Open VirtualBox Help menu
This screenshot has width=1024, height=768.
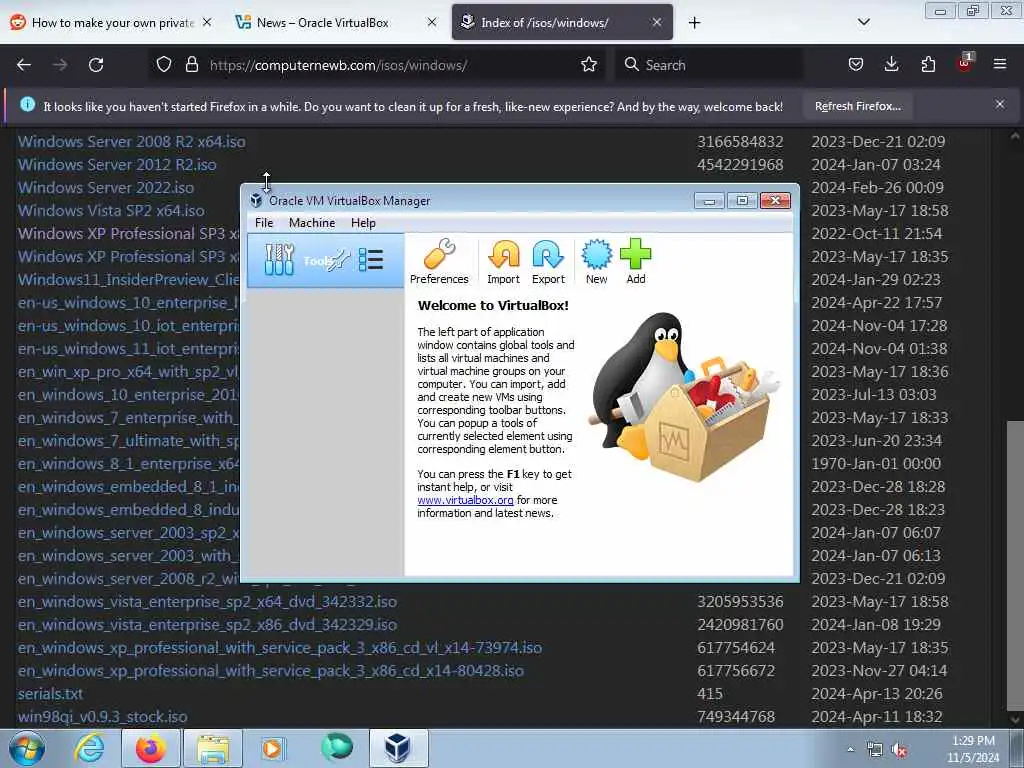tap(363, 223)
